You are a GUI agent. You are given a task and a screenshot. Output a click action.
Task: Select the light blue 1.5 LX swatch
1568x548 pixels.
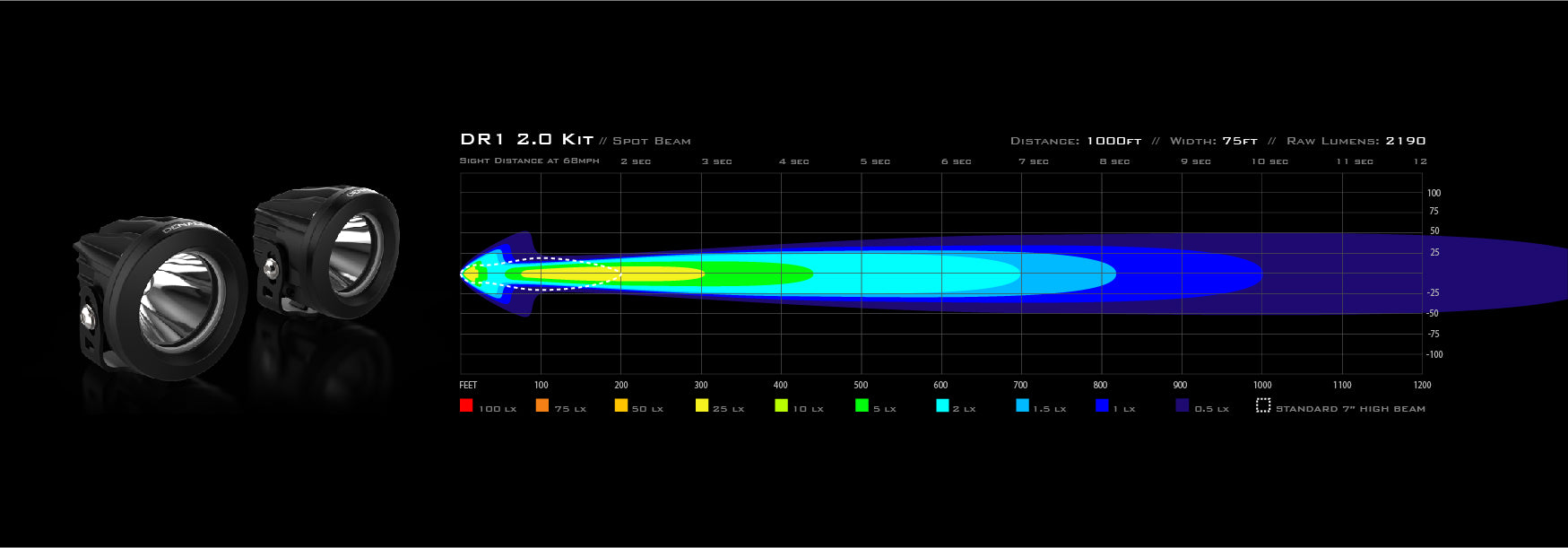coord(1022,405)
